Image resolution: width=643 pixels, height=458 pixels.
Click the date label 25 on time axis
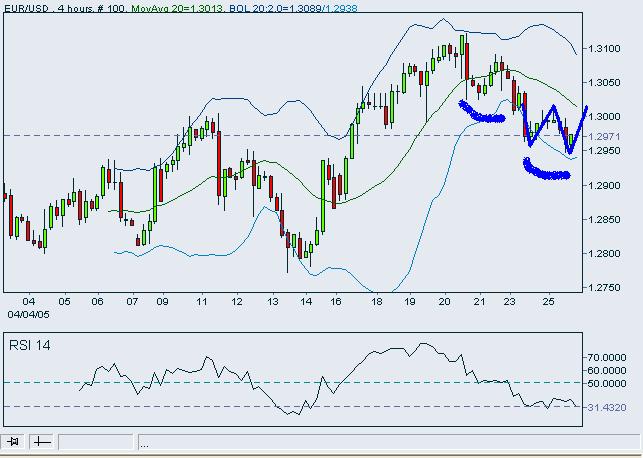[x=549, y=302]
